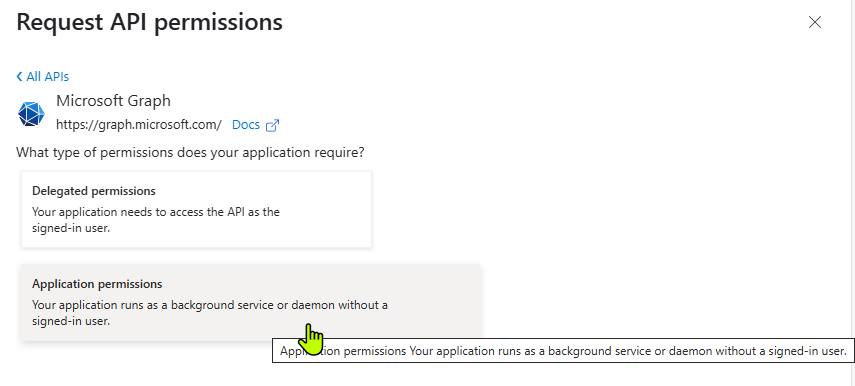
Task: Click the 'background service or daemon' description in the card
Action: click(x=210, y=313)
